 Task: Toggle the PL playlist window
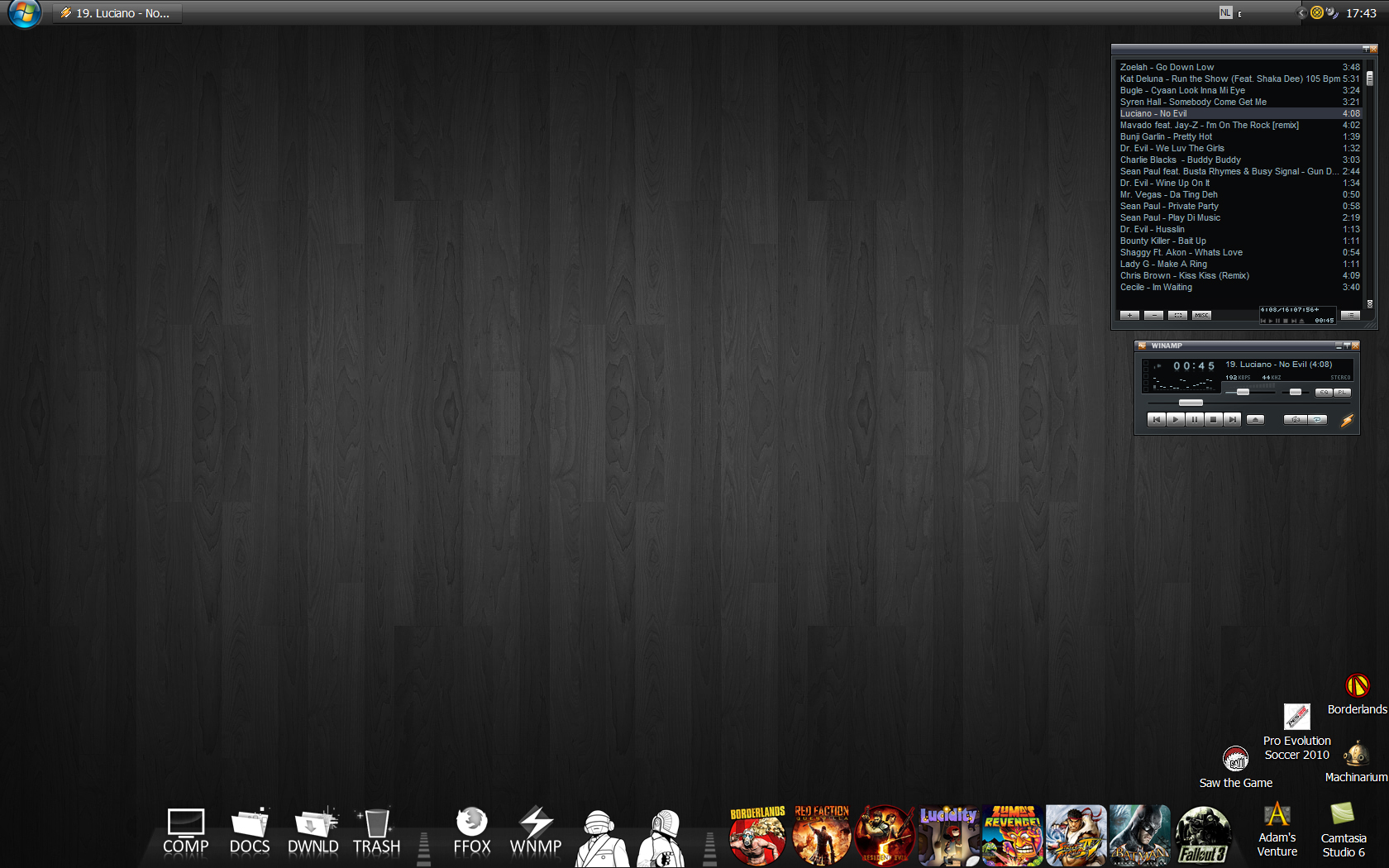coord(1342,393)
